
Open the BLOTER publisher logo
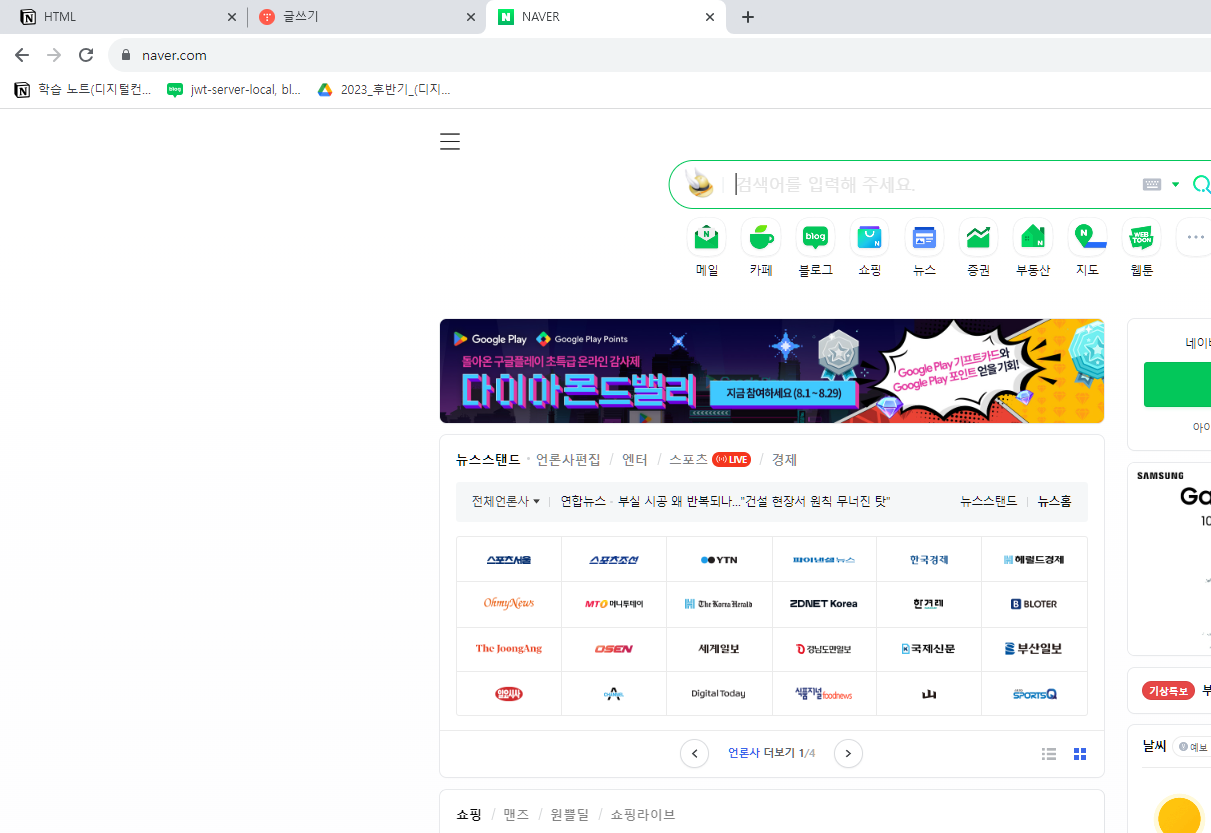[x=1034, y=604]
